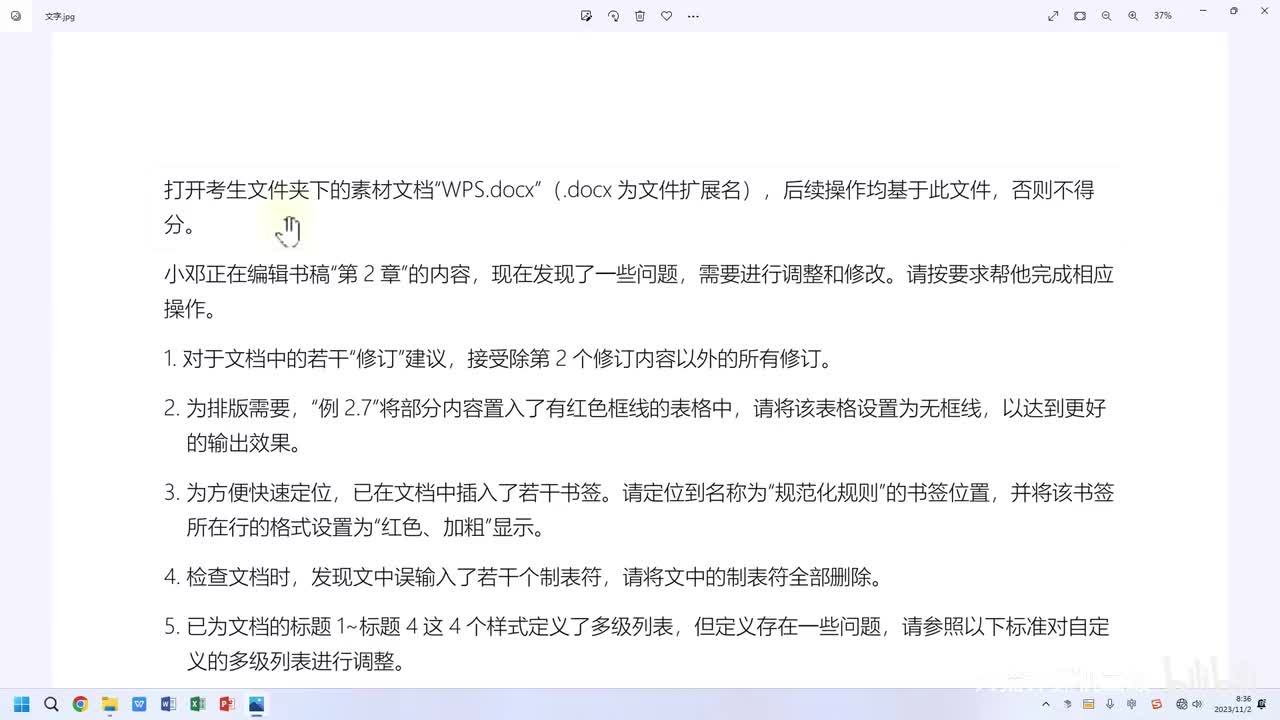Viewport: 1280px width, 720px height.
Task: Open notifications bell in taskbar
Action: click(x=1264, y=704)
